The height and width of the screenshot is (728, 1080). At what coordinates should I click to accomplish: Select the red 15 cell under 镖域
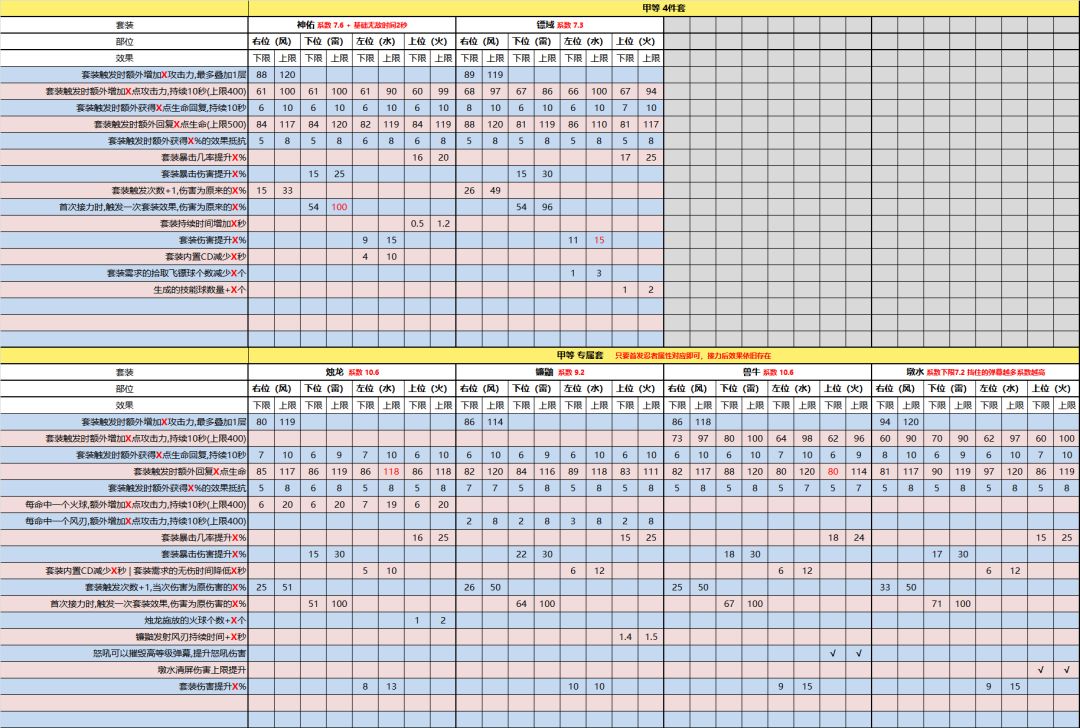point(599,240)
